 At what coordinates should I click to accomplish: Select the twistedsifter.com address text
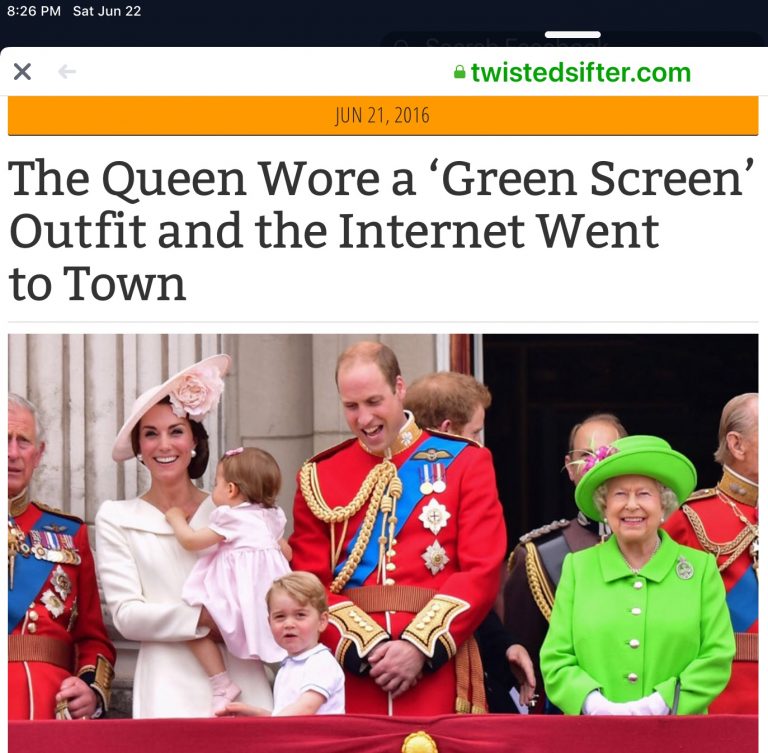coord(580,73)
